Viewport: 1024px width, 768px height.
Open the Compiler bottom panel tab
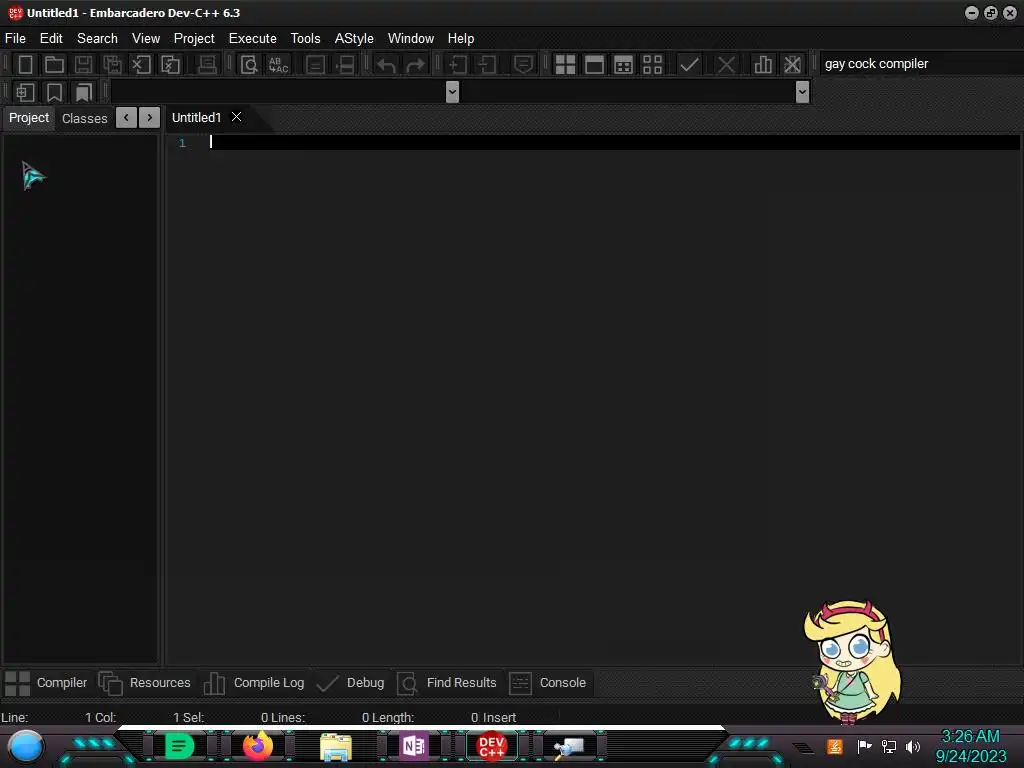pos(46,683)
